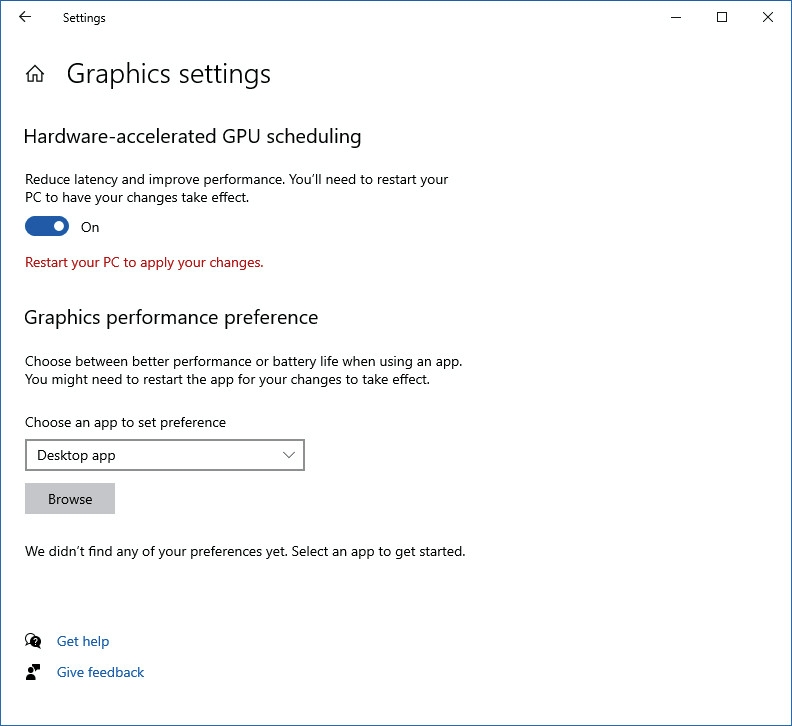792x726 pixels.
Task: Click the Graphics performance preference heading
Action: [x=171, y=317]
